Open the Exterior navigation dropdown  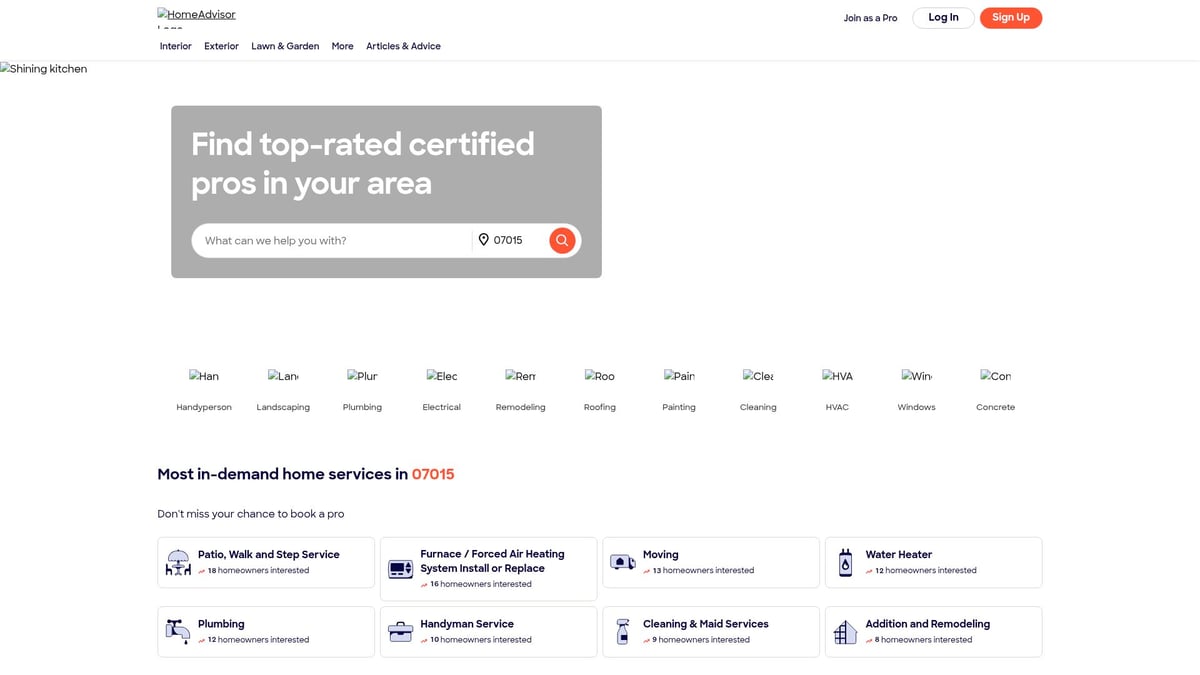(x=221, y=46)
